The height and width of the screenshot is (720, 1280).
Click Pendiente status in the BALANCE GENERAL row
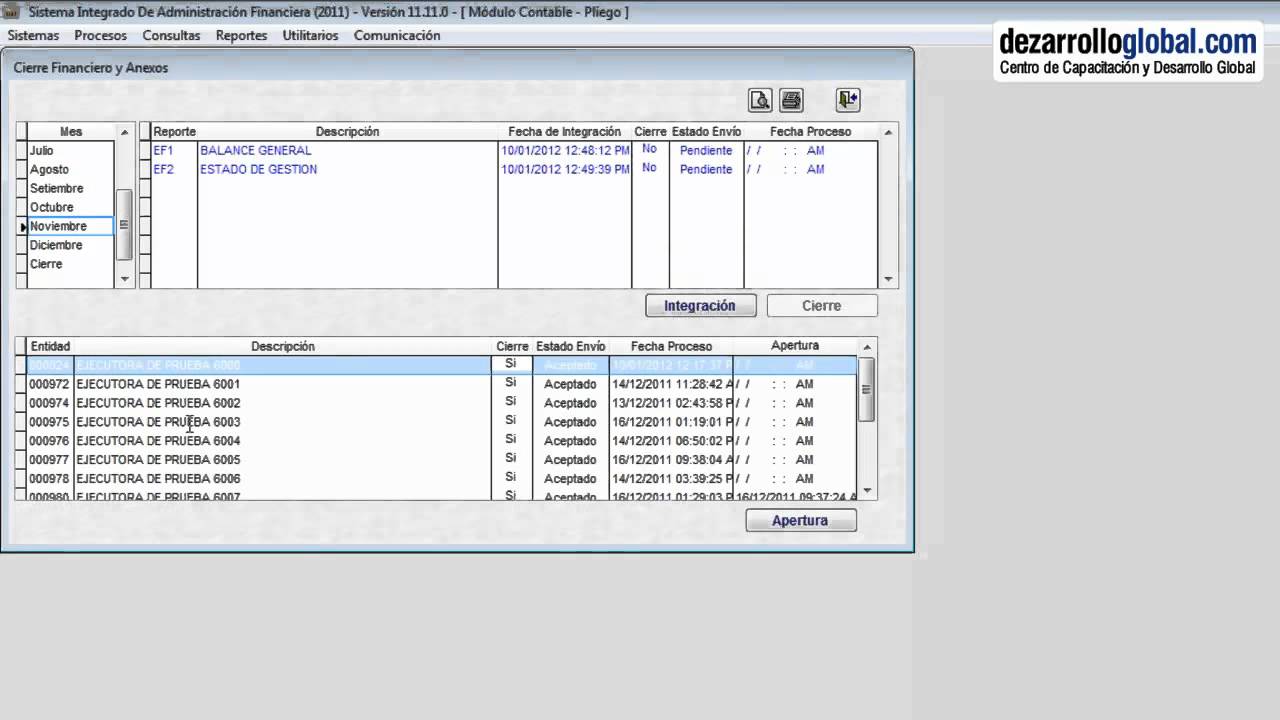pos(706,151)
